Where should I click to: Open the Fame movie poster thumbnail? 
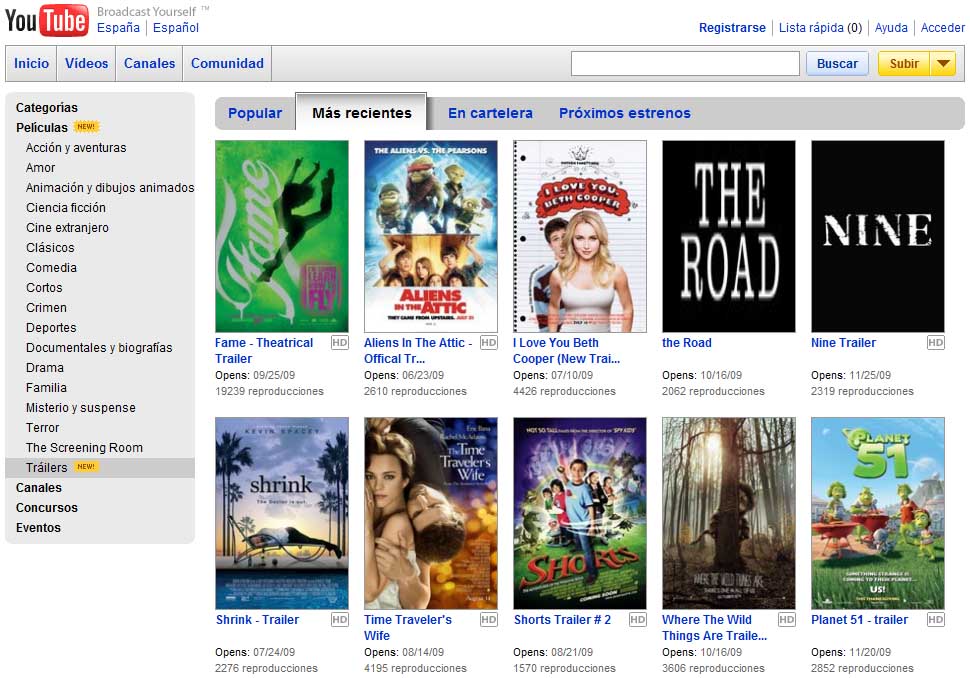[x=282, y=236]
